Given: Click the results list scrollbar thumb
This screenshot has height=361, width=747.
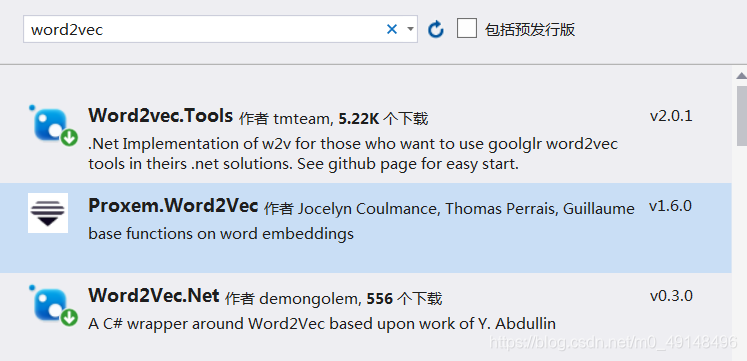Looking at the screenshot, I should tap(742, 115).
